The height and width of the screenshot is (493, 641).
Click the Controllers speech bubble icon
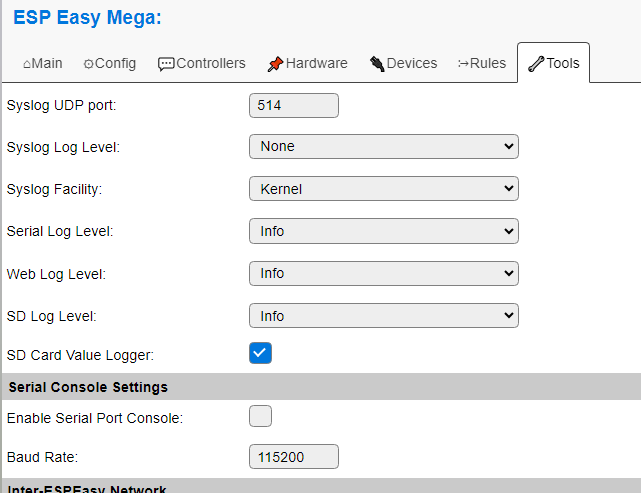point(166,64)
